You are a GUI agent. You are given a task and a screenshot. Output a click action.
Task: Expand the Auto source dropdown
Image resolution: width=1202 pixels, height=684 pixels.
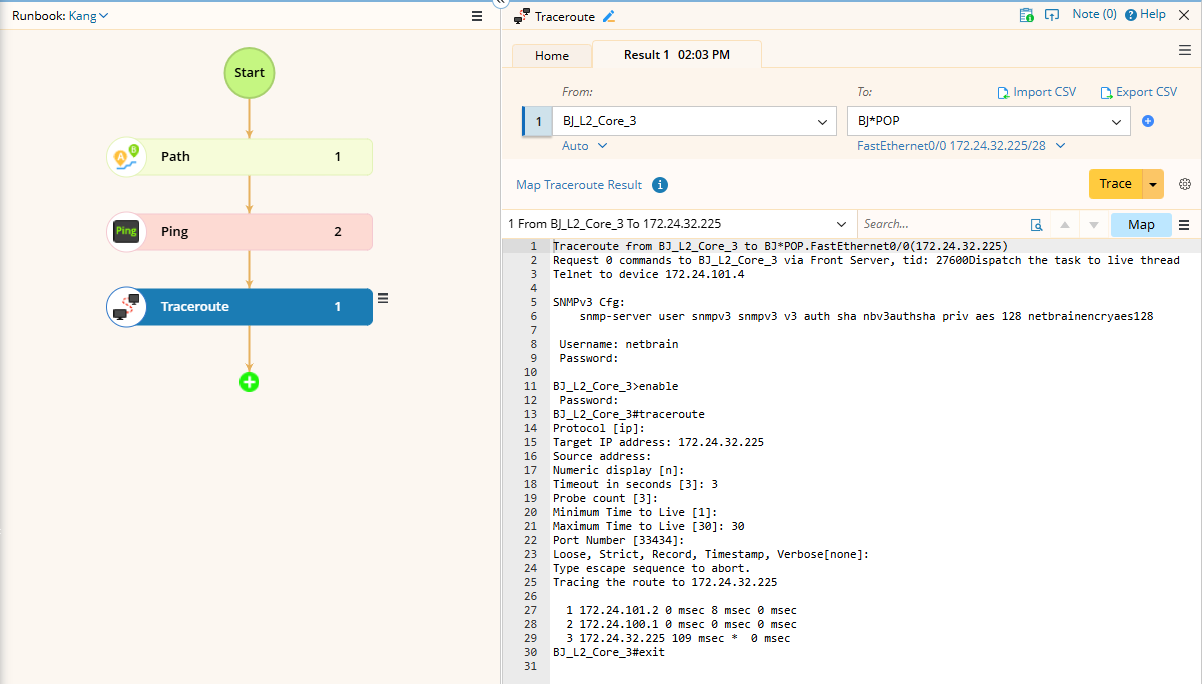[585, 146]
